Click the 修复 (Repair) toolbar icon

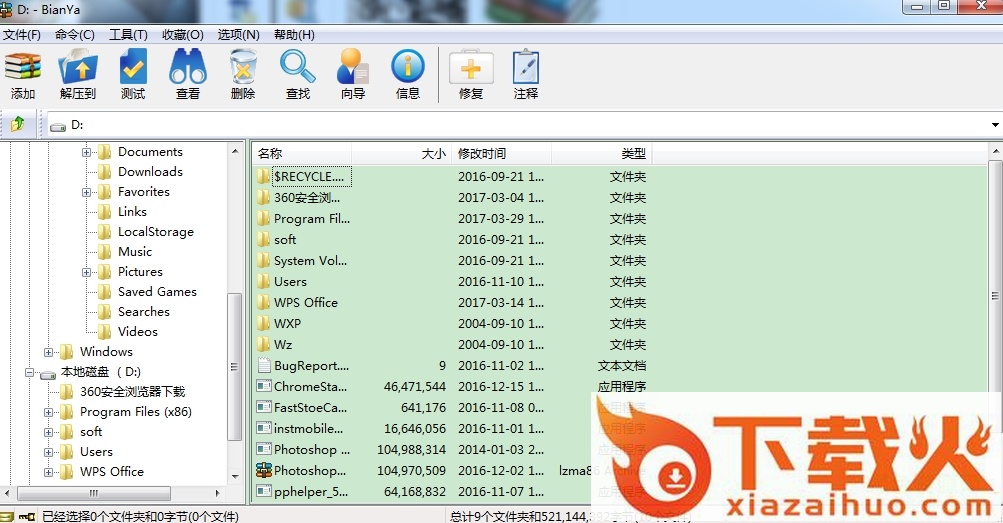(x=471, y=75)
